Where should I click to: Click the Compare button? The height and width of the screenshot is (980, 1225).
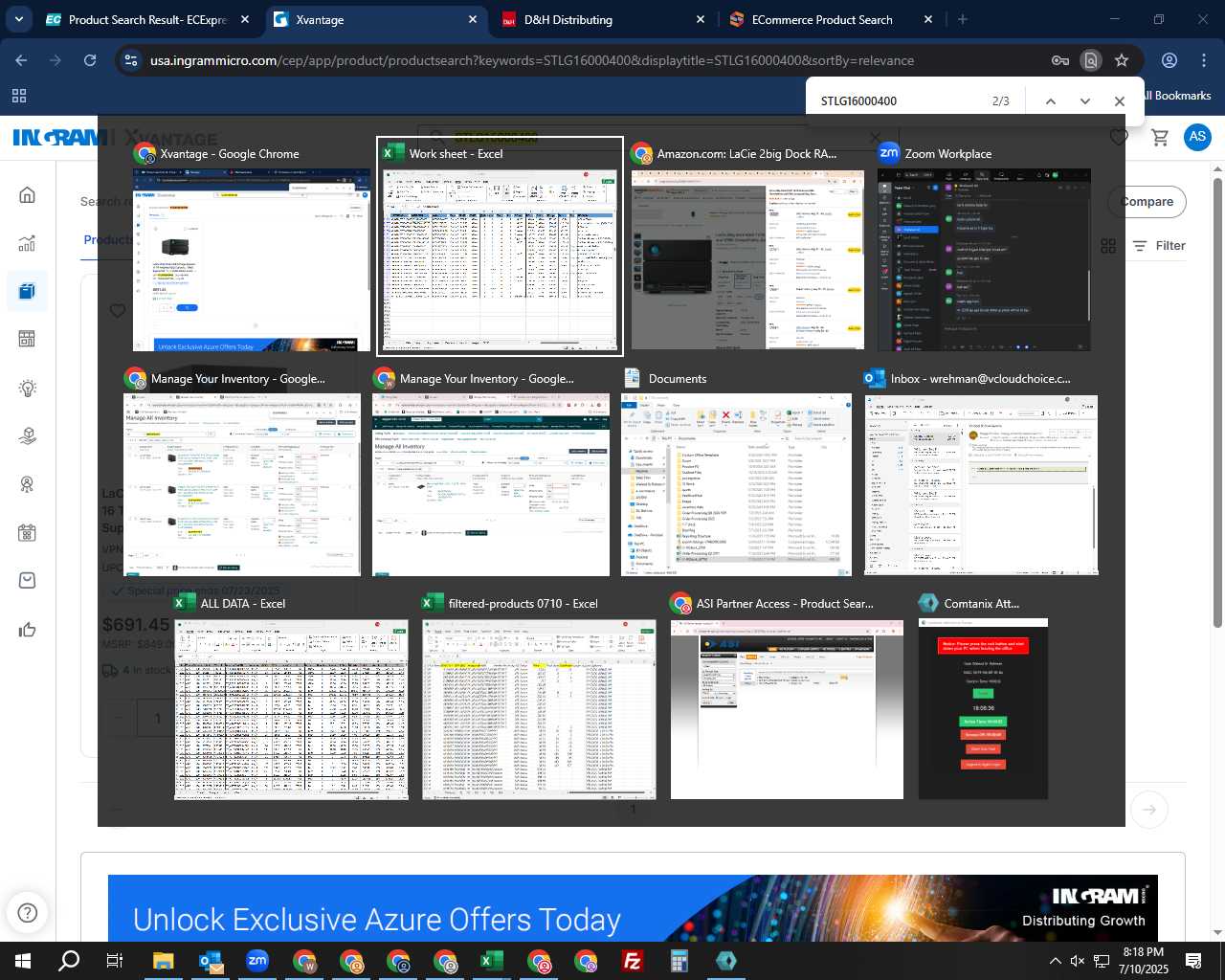pos(1147,202)
